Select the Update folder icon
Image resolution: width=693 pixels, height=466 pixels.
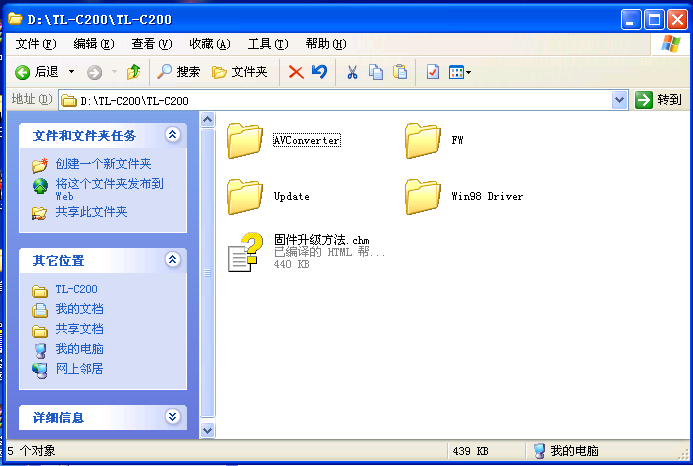click(x=245, y=197)
